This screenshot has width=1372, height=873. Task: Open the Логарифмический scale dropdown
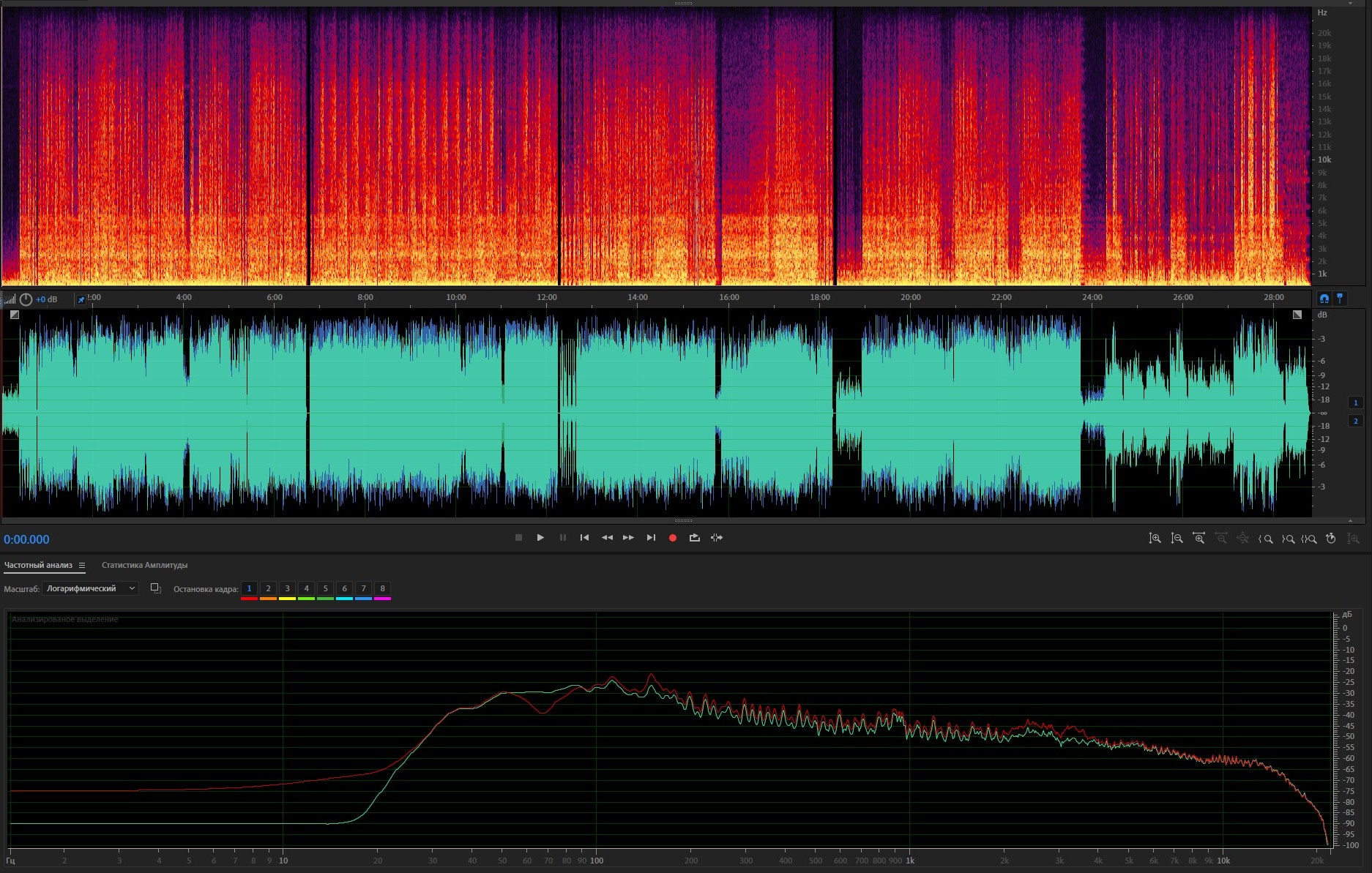(x=90, y=588)
